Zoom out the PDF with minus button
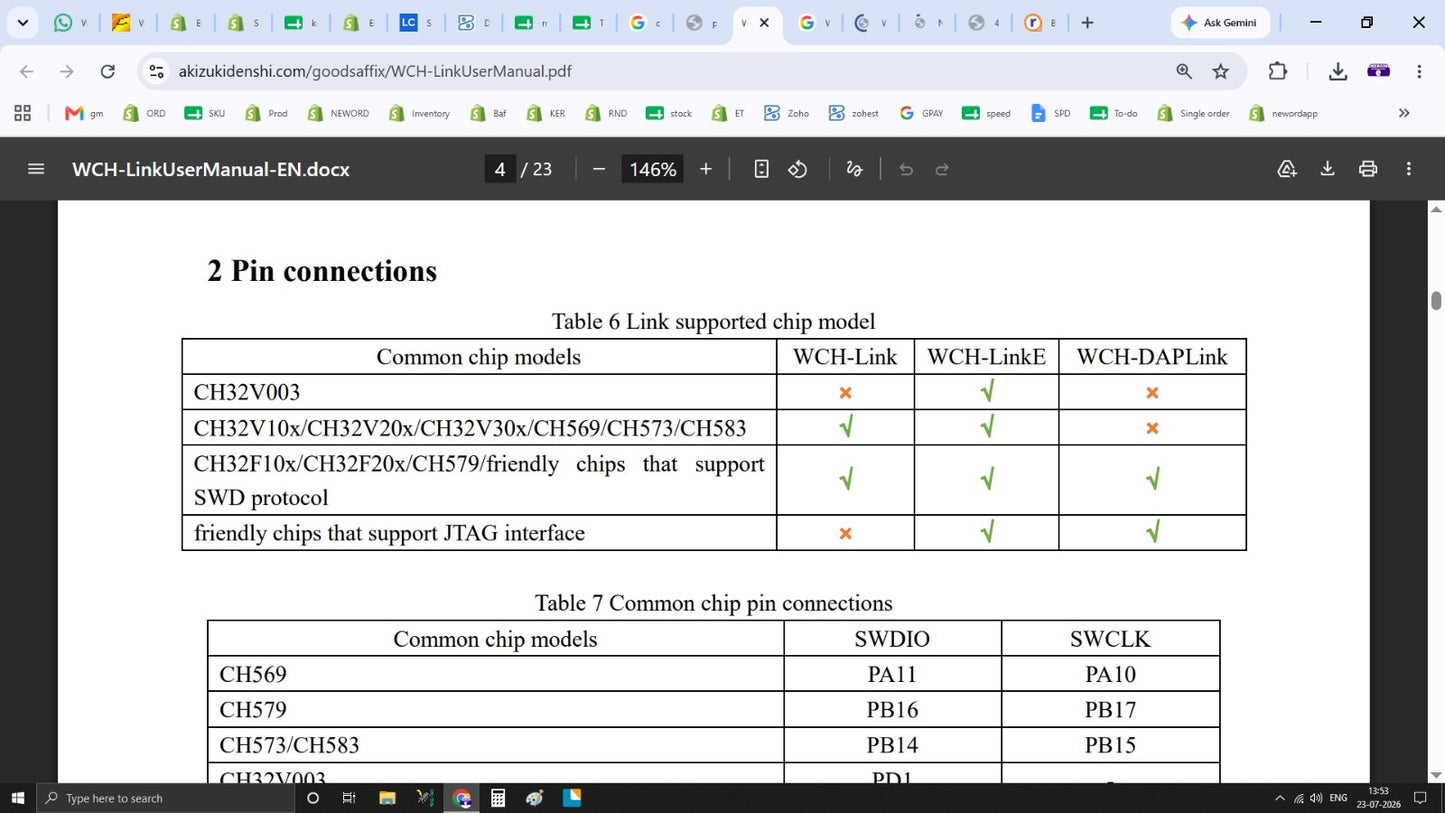 [x=599, y=169]
